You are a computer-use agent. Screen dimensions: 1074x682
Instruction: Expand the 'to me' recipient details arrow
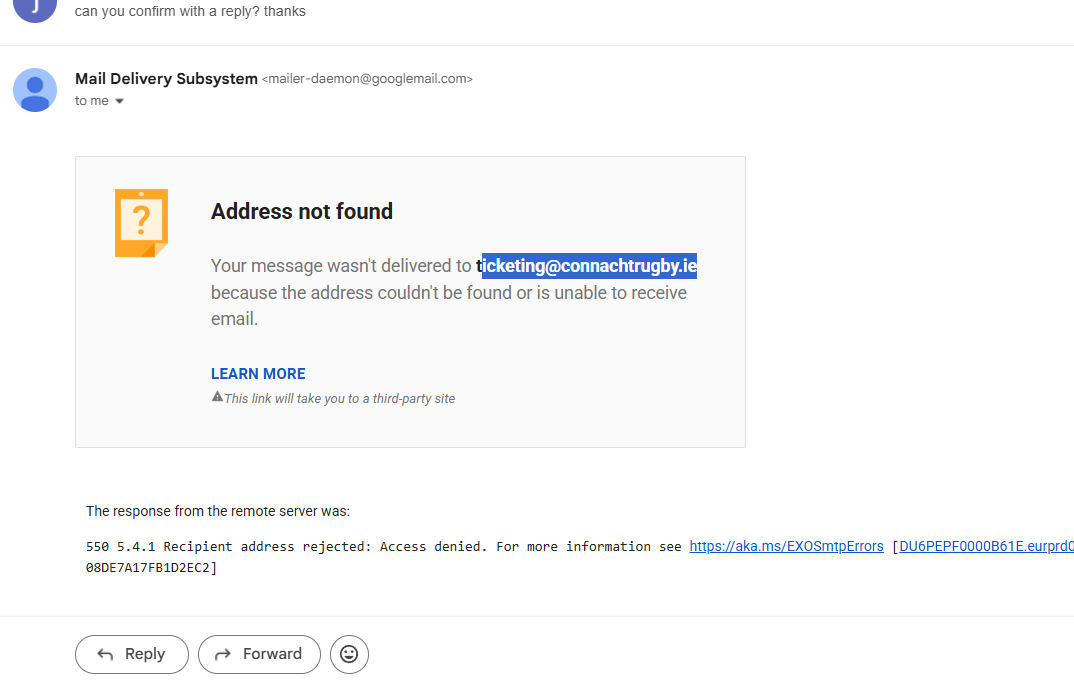[x=119, y=101]
